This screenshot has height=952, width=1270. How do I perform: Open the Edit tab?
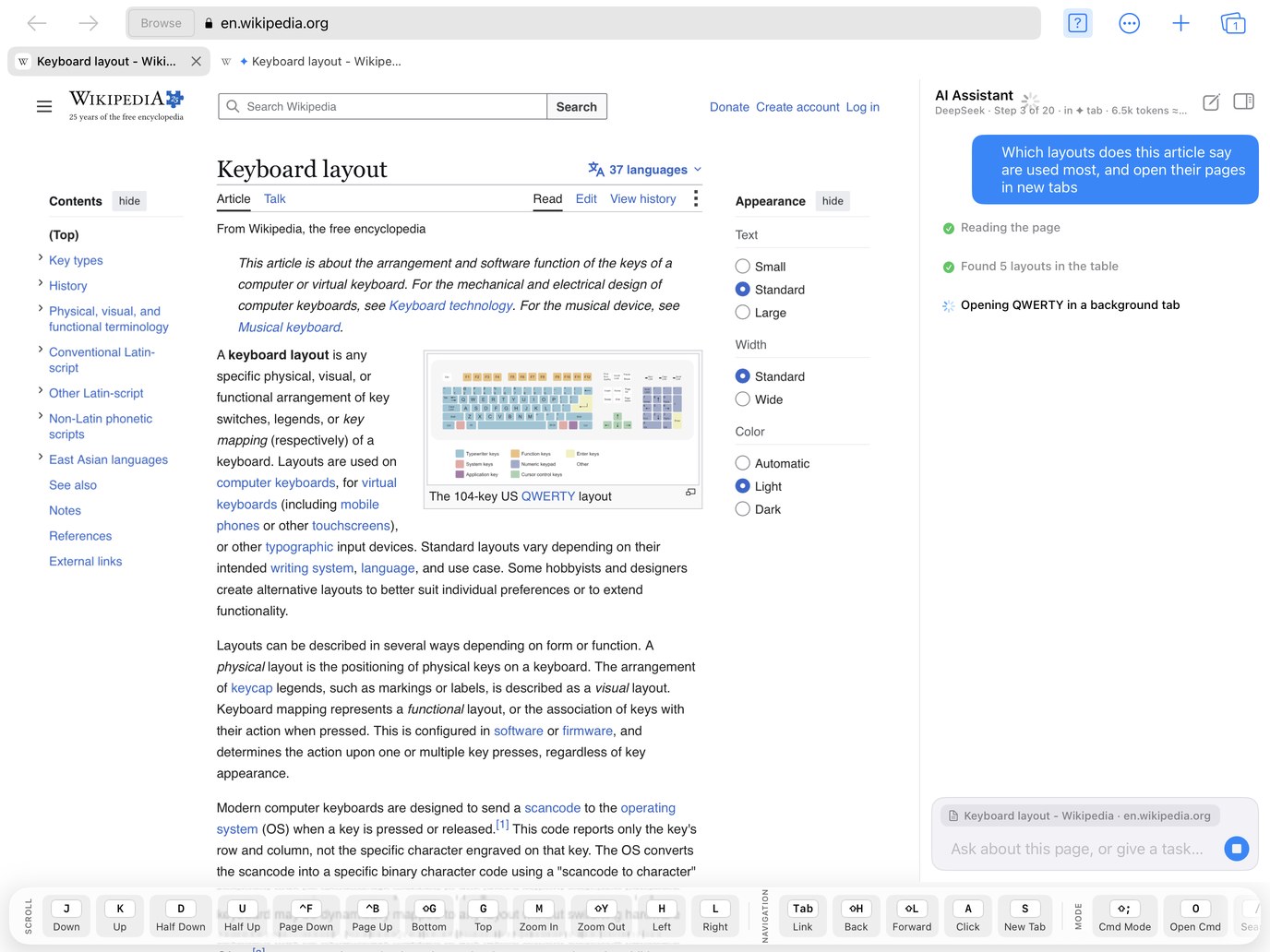coord(586,199)
